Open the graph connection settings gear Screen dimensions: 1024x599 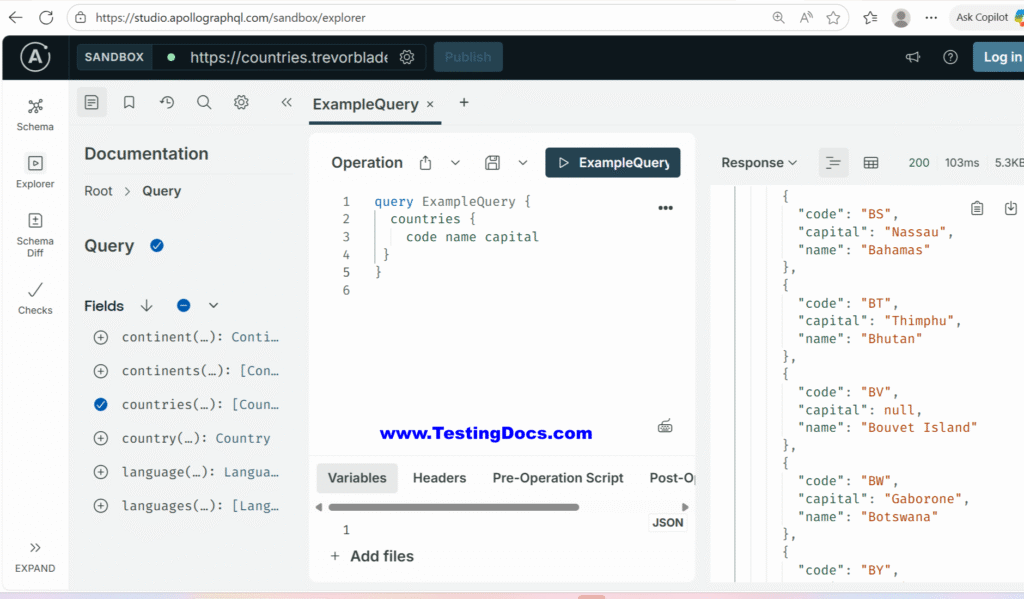click(x=407, y=57)
